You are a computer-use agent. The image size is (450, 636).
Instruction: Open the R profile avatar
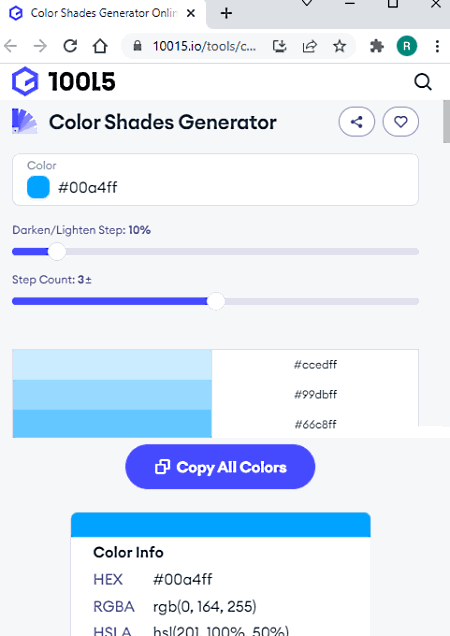pyautogui.click(x=407, y=46)
